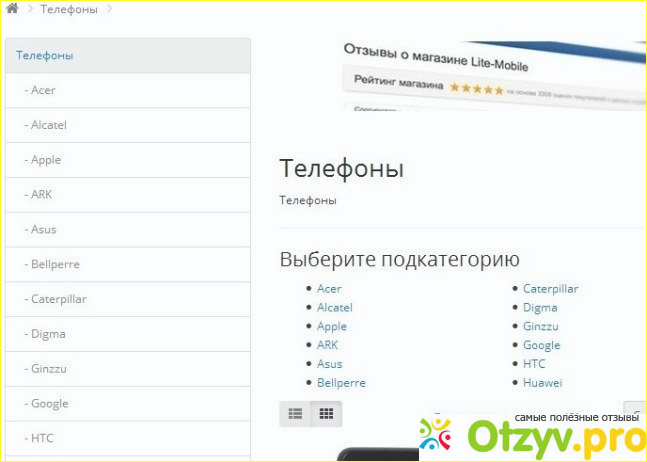Select Alcatel in the sidebar list

tap(49, 125)
